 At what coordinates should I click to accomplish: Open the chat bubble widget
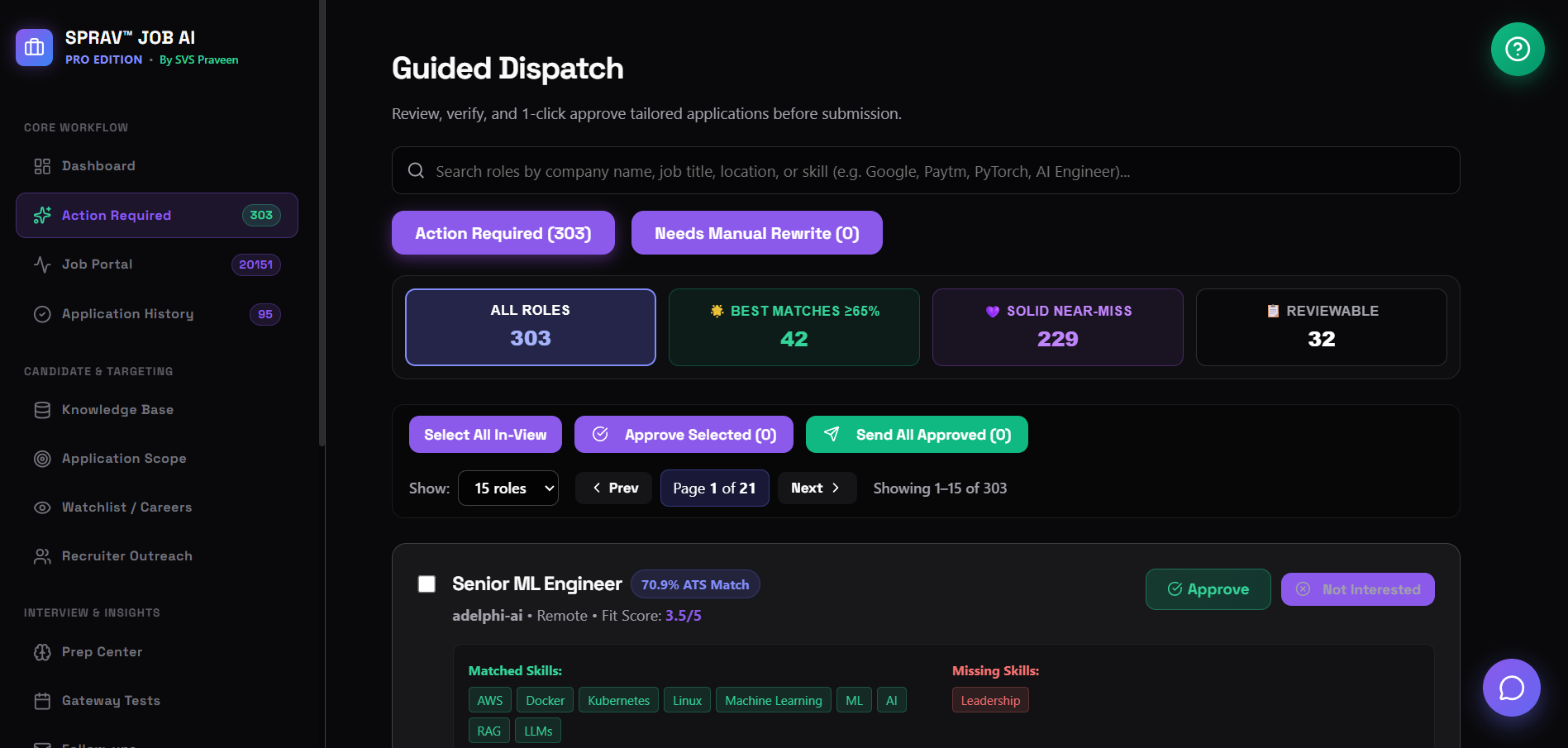(x=1512, y=688)
